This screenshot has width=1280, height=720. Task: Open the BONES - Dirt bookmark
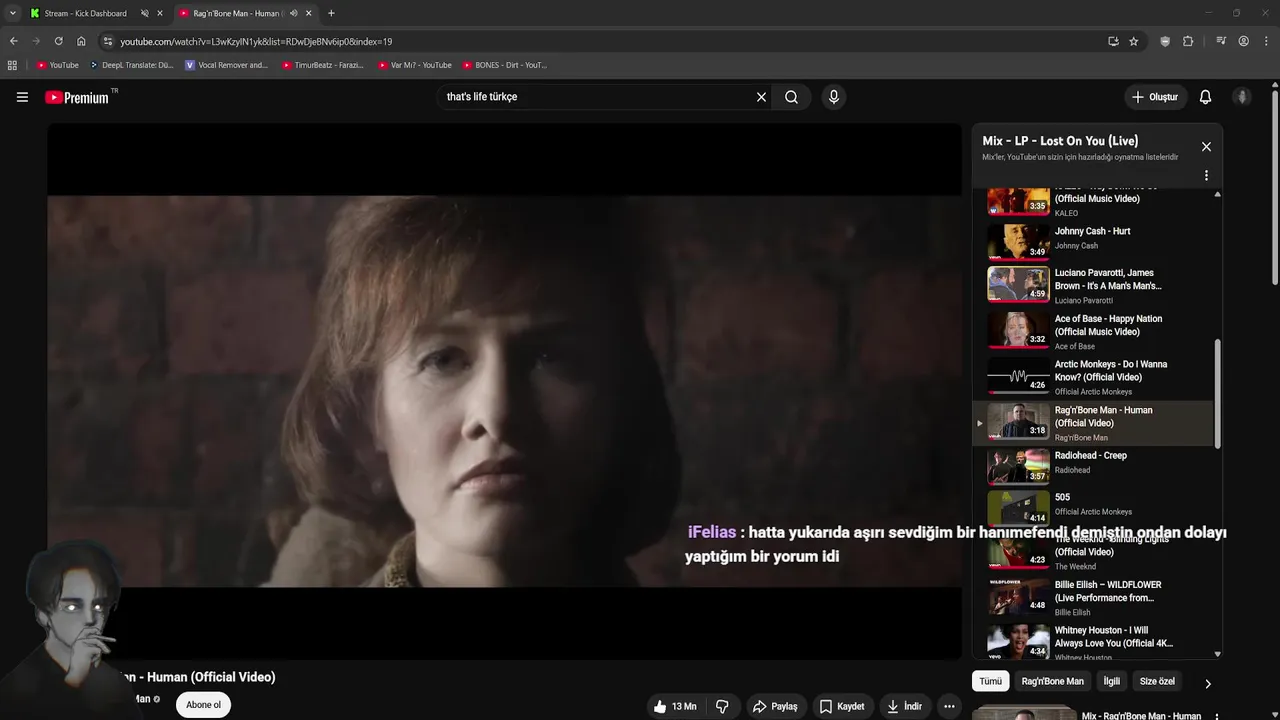click(504, 65)
